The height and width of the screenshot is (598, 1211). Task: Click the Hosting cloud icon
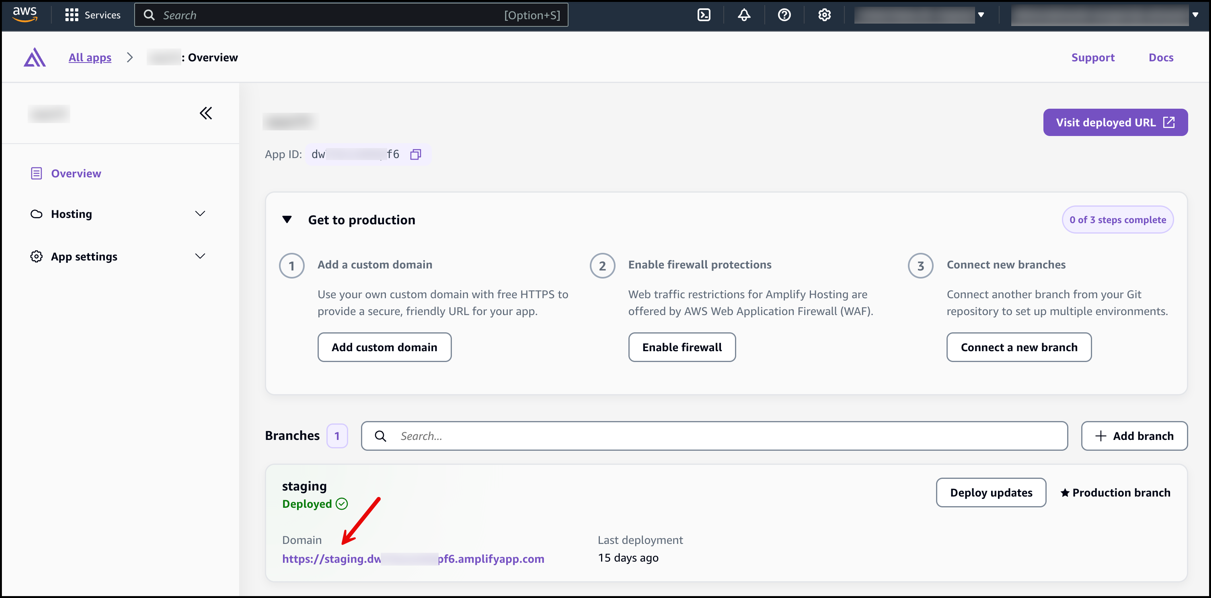36,214
